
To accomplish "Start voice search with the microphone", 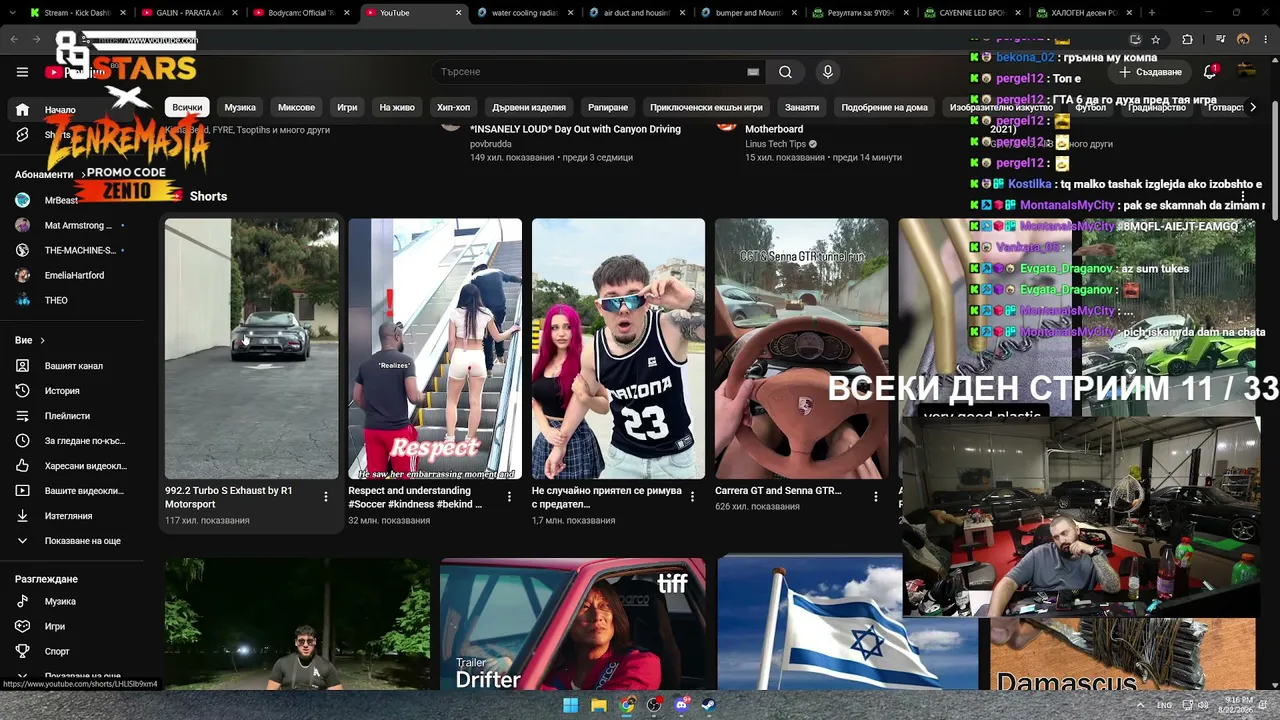I will click(x=827, y=72).
